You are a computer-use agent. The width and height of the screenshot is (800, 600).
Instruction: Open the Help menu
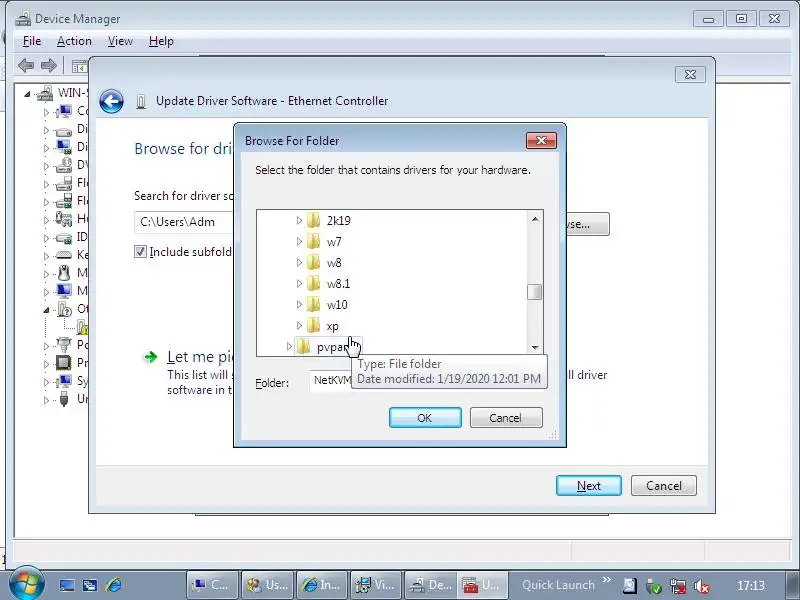point(161,41)
